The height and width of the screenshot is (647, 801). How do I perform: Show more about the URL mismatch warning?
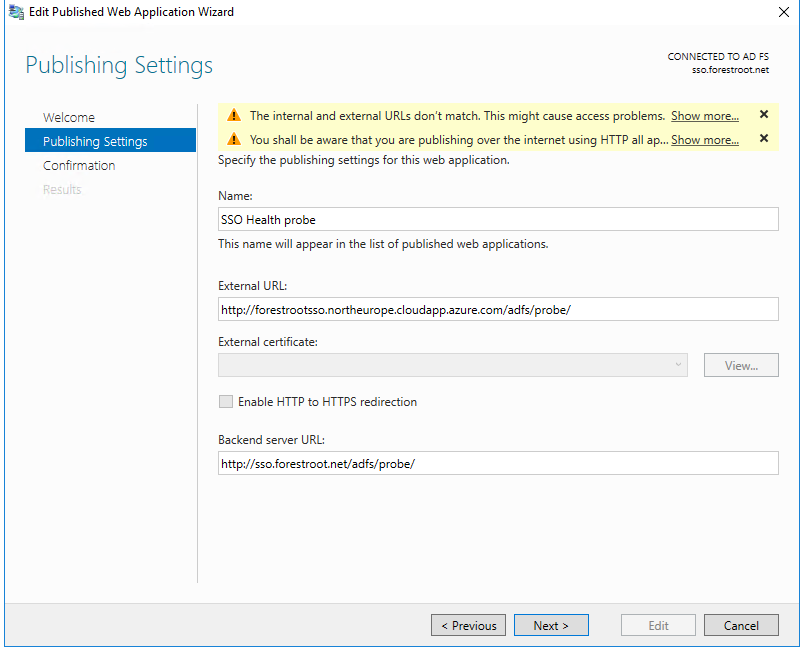click(704, 116)
